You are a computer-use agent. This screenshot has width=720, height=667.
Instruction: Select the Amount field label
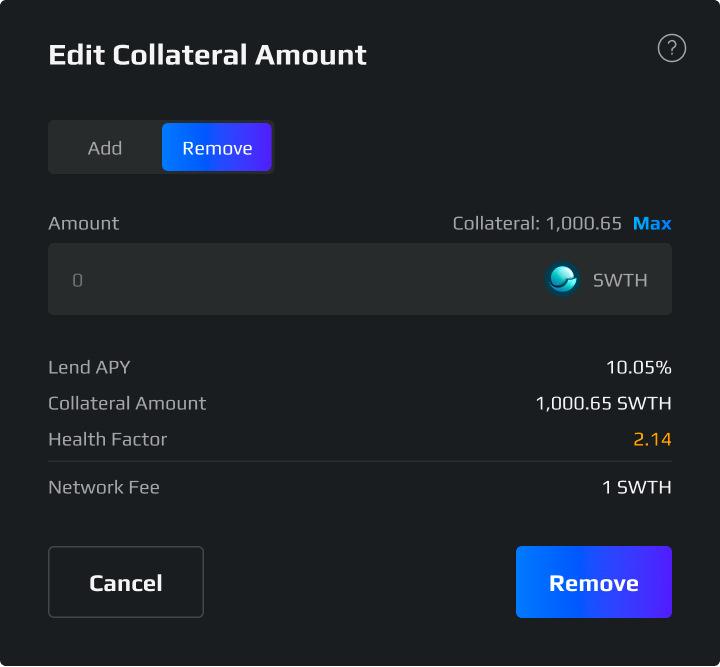coord(83,223)
